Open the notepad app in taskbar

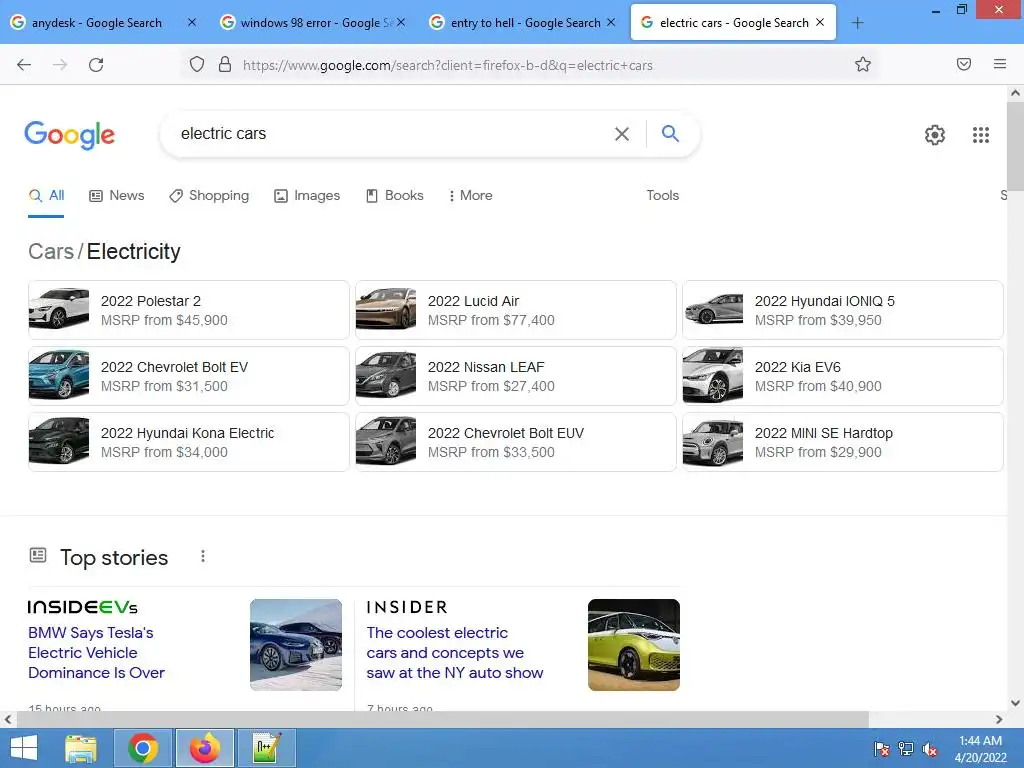pos(266,748)
